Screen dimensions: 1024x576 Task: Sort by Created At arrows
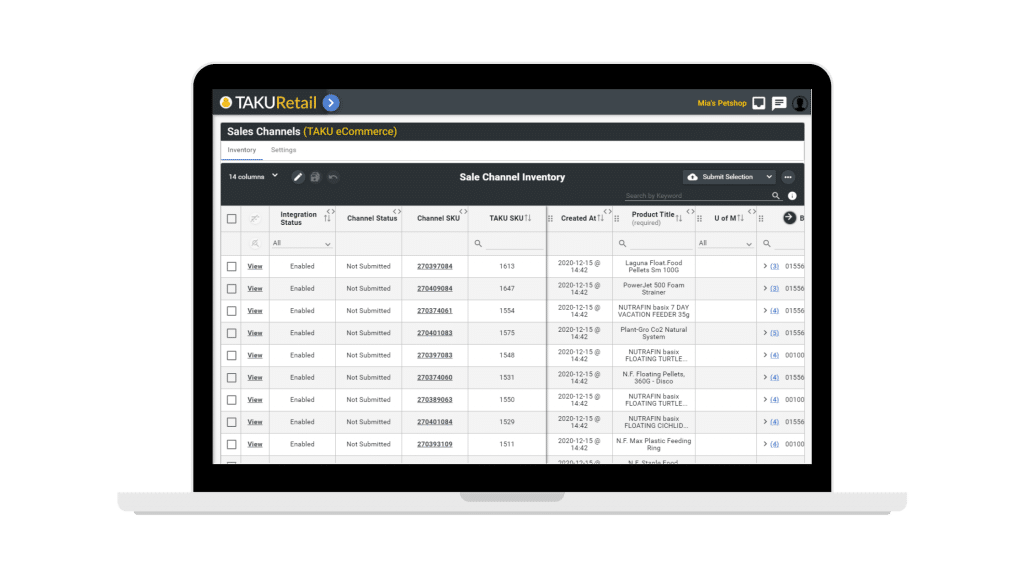click(600, 218)
